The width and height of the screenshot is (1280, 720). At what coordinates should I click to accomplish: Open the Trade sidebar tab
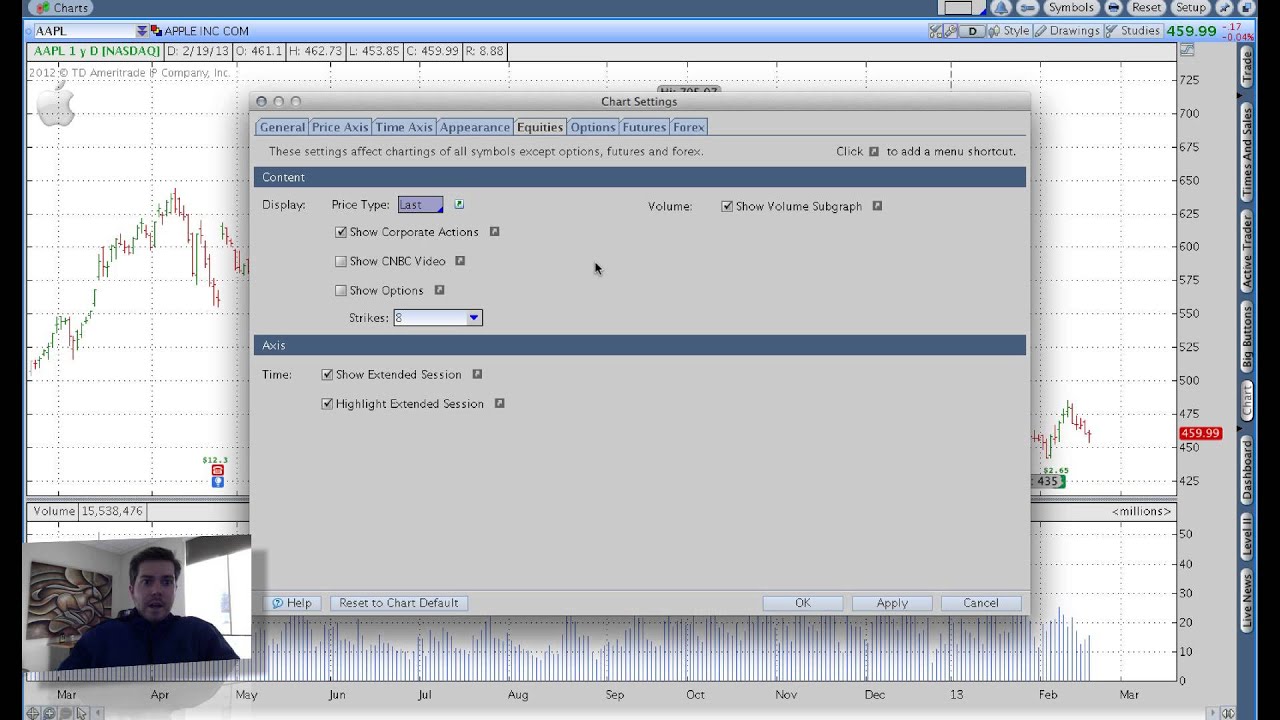1247,66
